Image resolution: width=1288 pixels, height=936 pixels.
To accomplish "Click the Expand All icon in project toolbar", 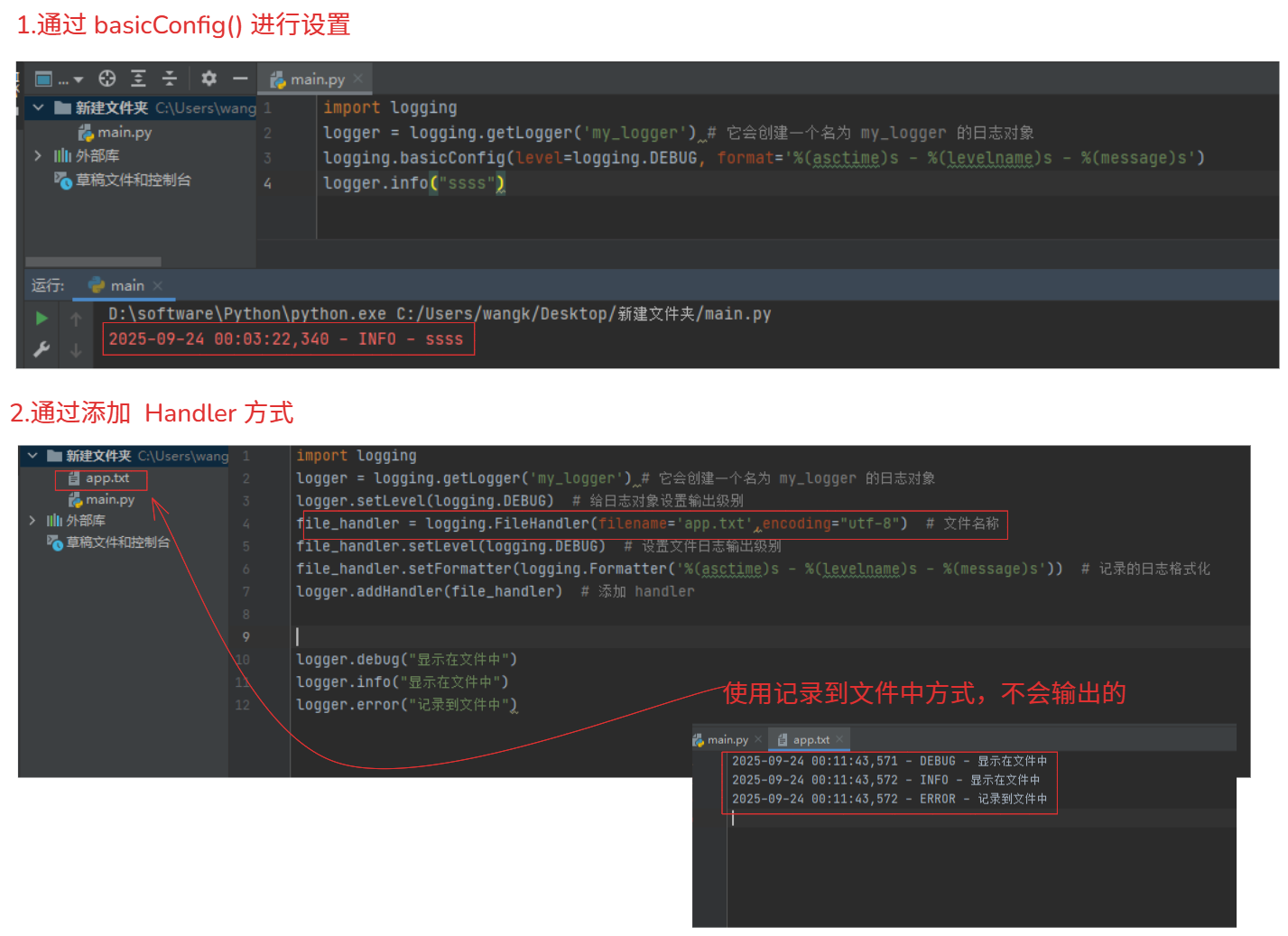I will [138, 79].
